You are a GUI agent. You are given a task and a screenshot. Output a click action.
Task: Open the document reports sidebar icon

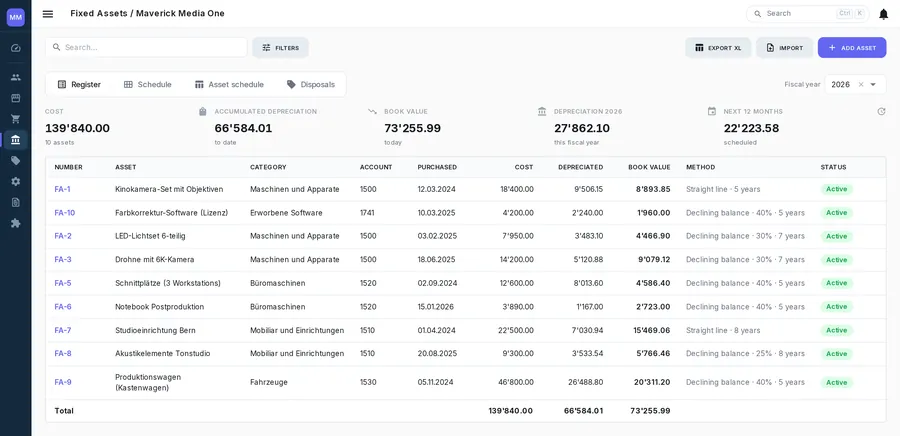[15, 202]
